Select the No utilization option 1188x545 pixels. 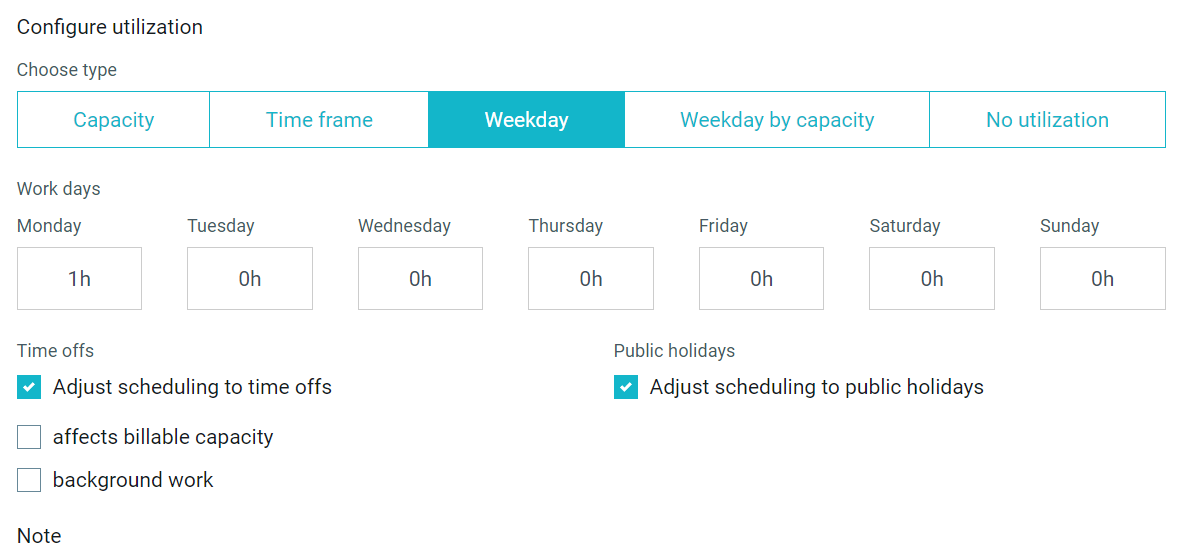pyautogui.click(x=1047, y=120)
